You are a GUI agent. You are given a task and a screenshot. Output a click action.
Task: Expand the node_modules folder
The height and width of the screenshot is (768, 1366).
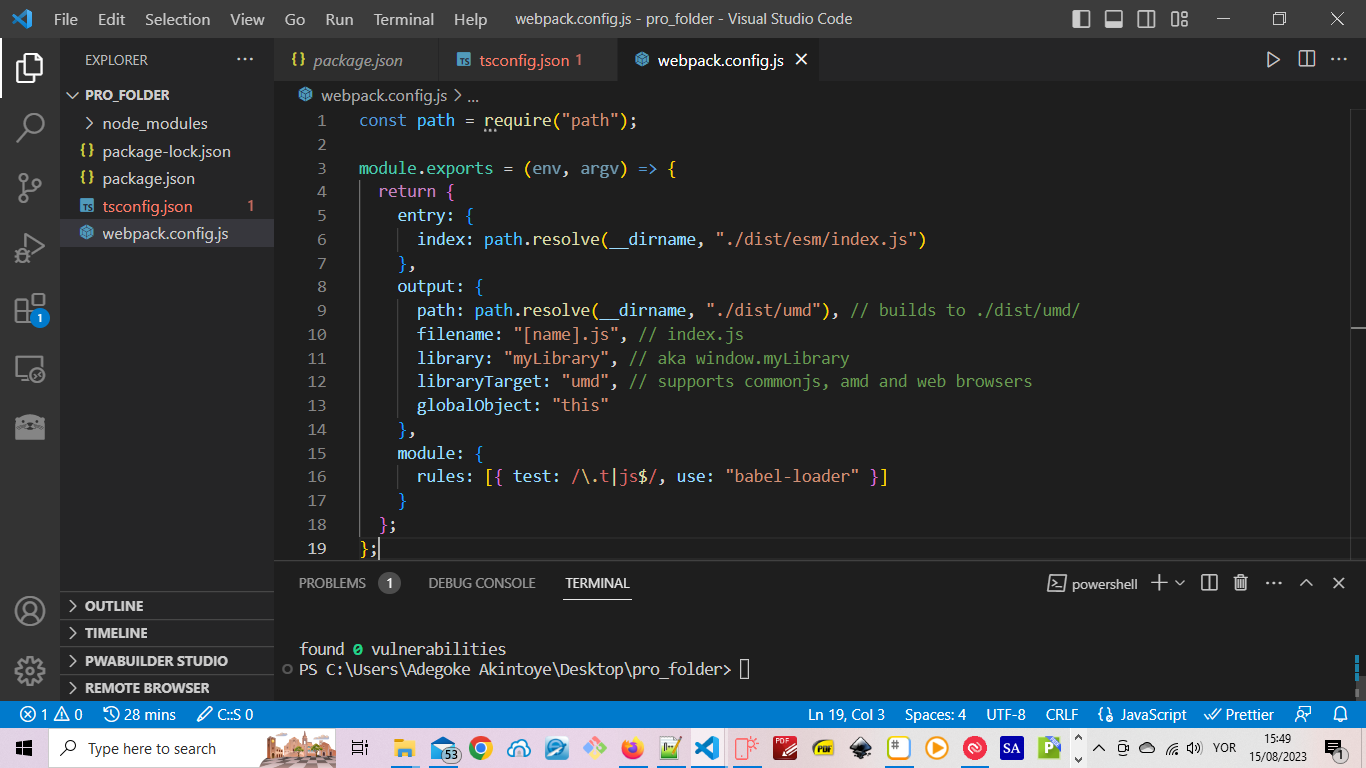[155, 124]
